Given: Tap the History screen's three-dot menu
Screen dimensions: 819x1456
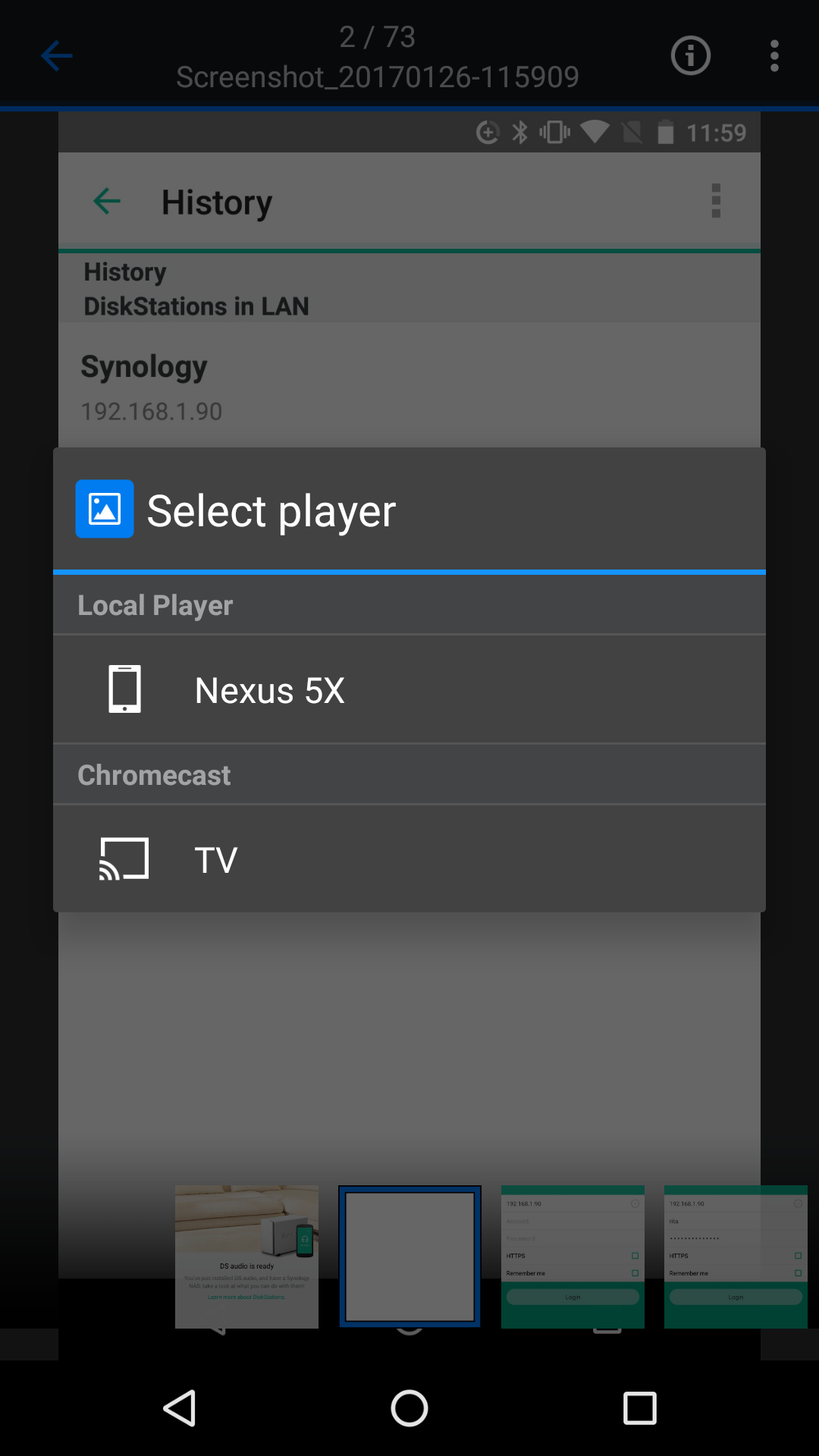Looking at the screenshot, I should click(x=716, y=201).
